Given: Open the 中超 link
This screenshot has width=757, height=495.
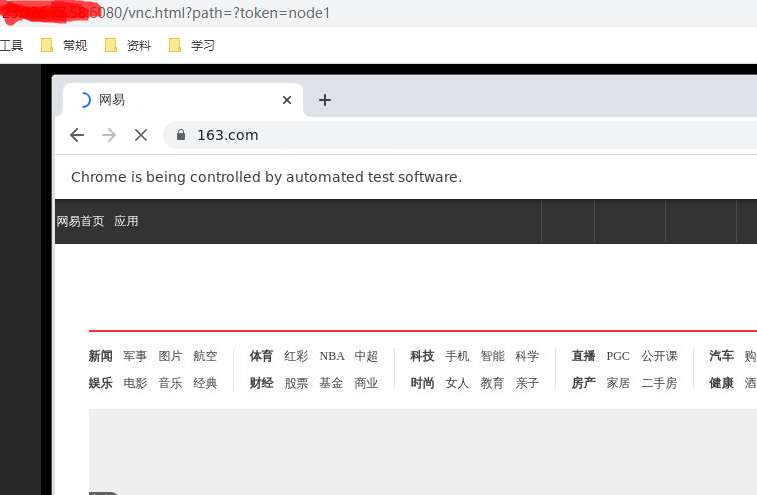Looking at the screenshot, I should point(366,356).
